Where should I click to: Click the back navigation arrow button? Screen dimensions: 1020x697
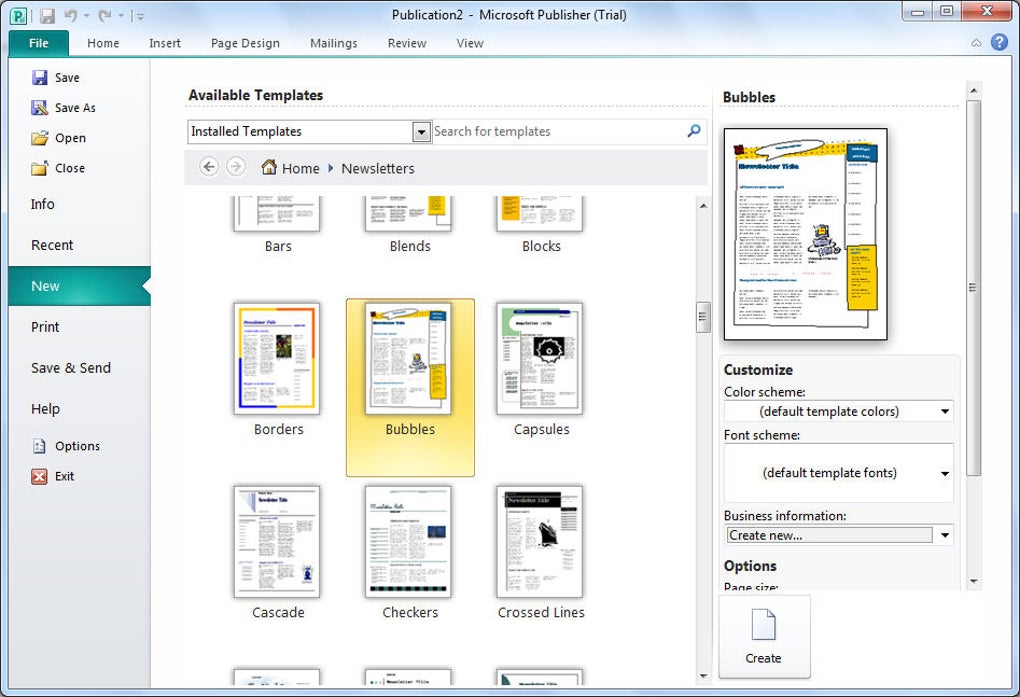click(209, 167)
